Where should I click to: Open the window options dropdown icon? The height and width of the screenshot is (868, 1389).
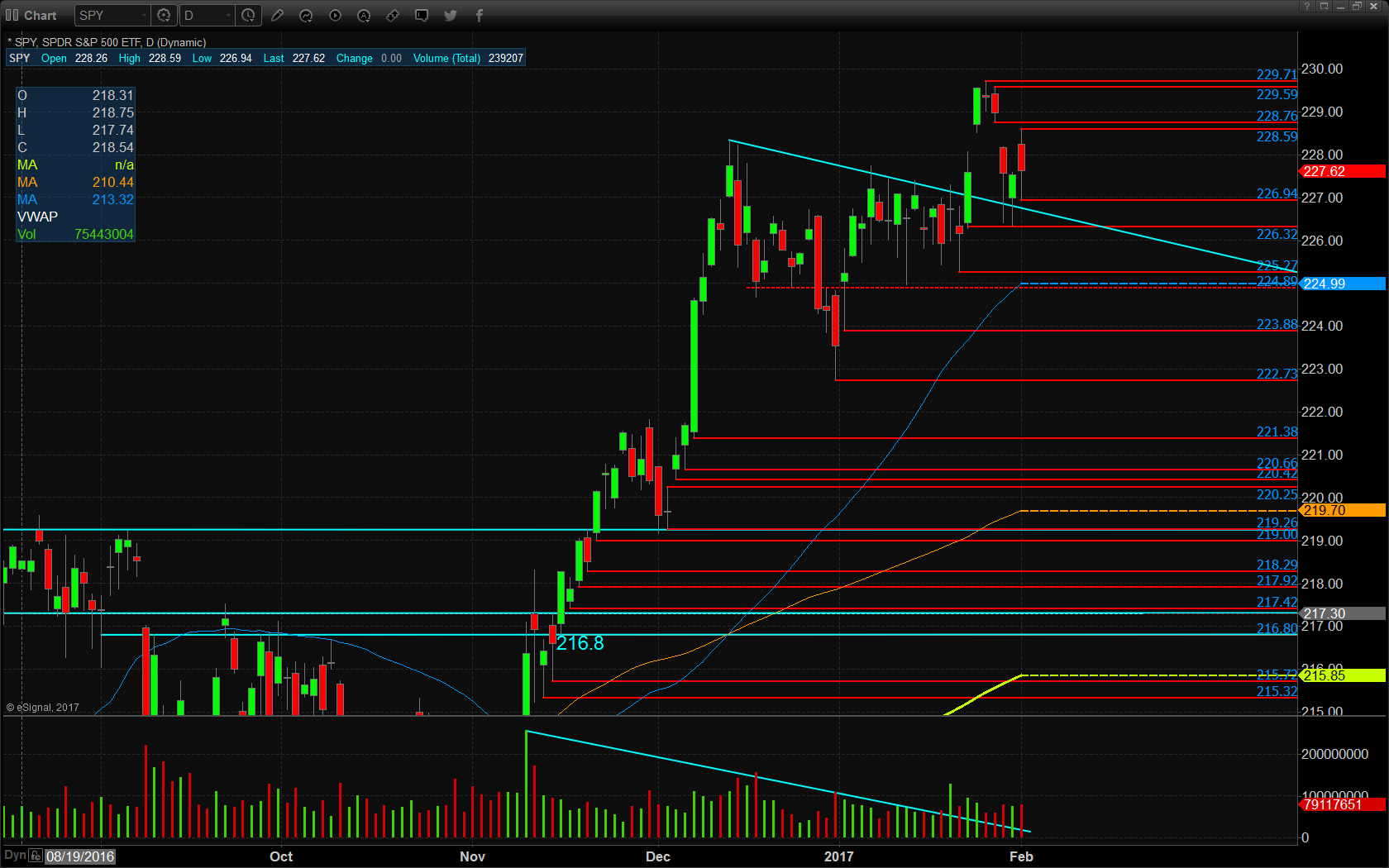[1324, 6]
